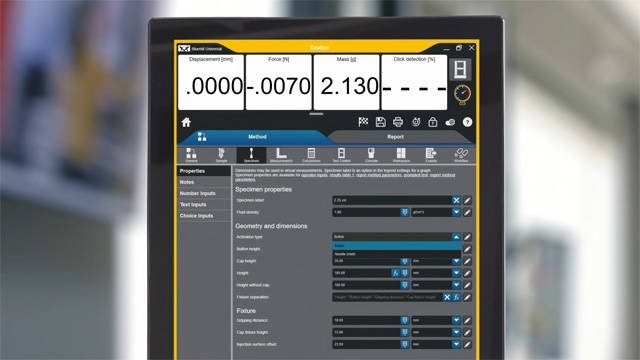
Task: Click the printer icon in the toolbar
Action: point(398,122)
